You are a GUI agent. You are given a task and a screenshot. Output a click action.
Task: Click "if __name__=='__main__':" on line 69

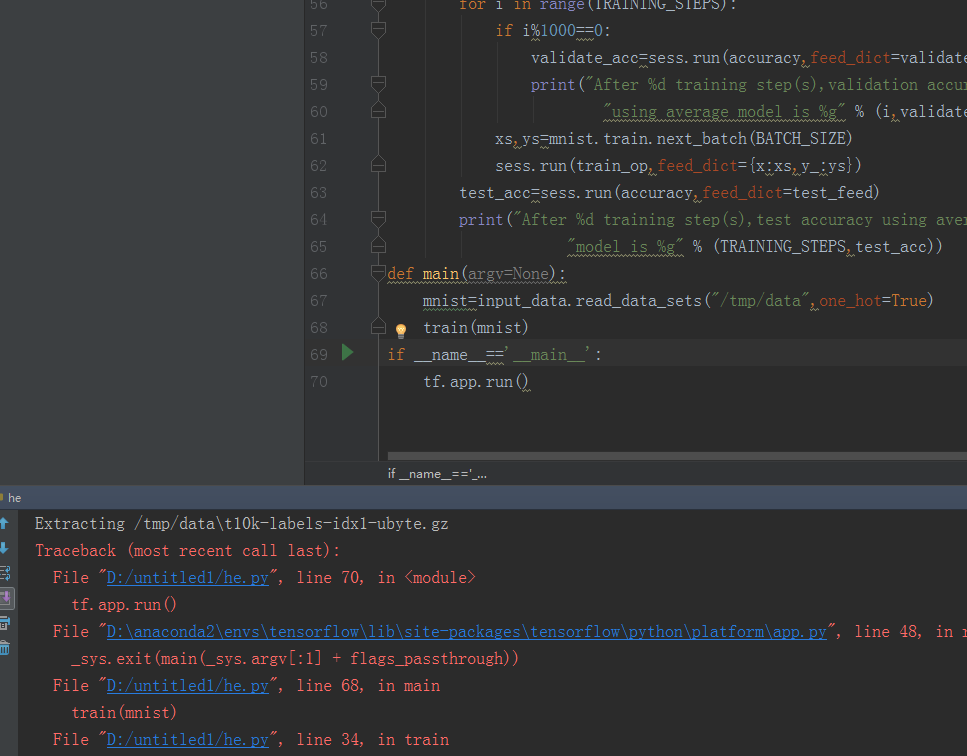coord(494,355)
